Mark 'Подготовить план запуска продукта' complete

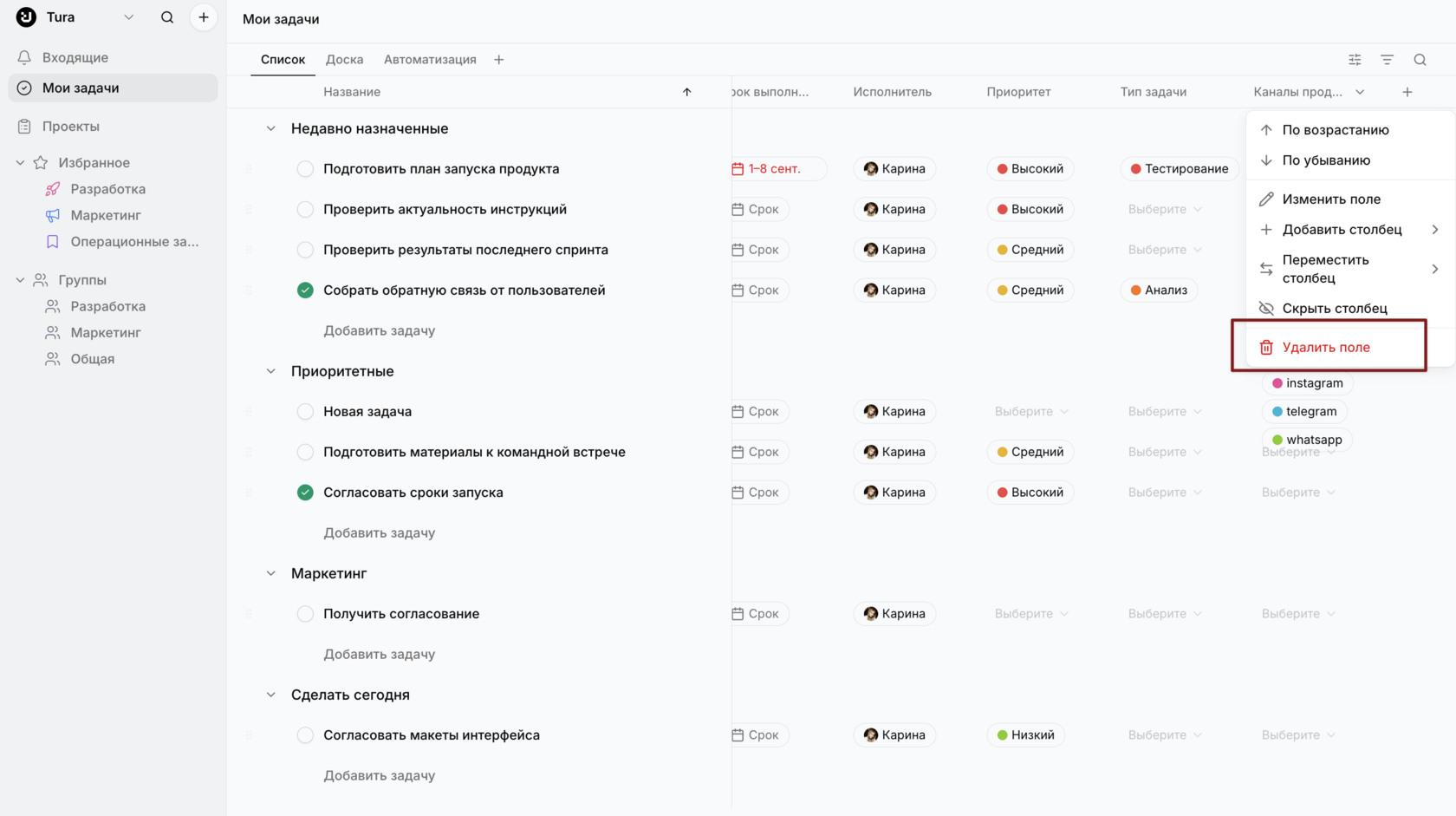pos(305,169)
